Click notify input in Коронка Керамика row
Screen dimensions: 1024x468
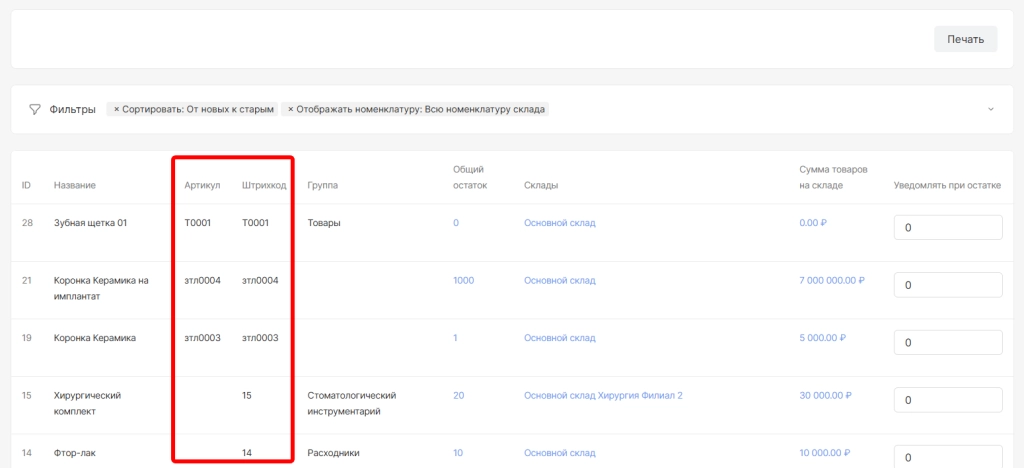(x=947, y=343)
